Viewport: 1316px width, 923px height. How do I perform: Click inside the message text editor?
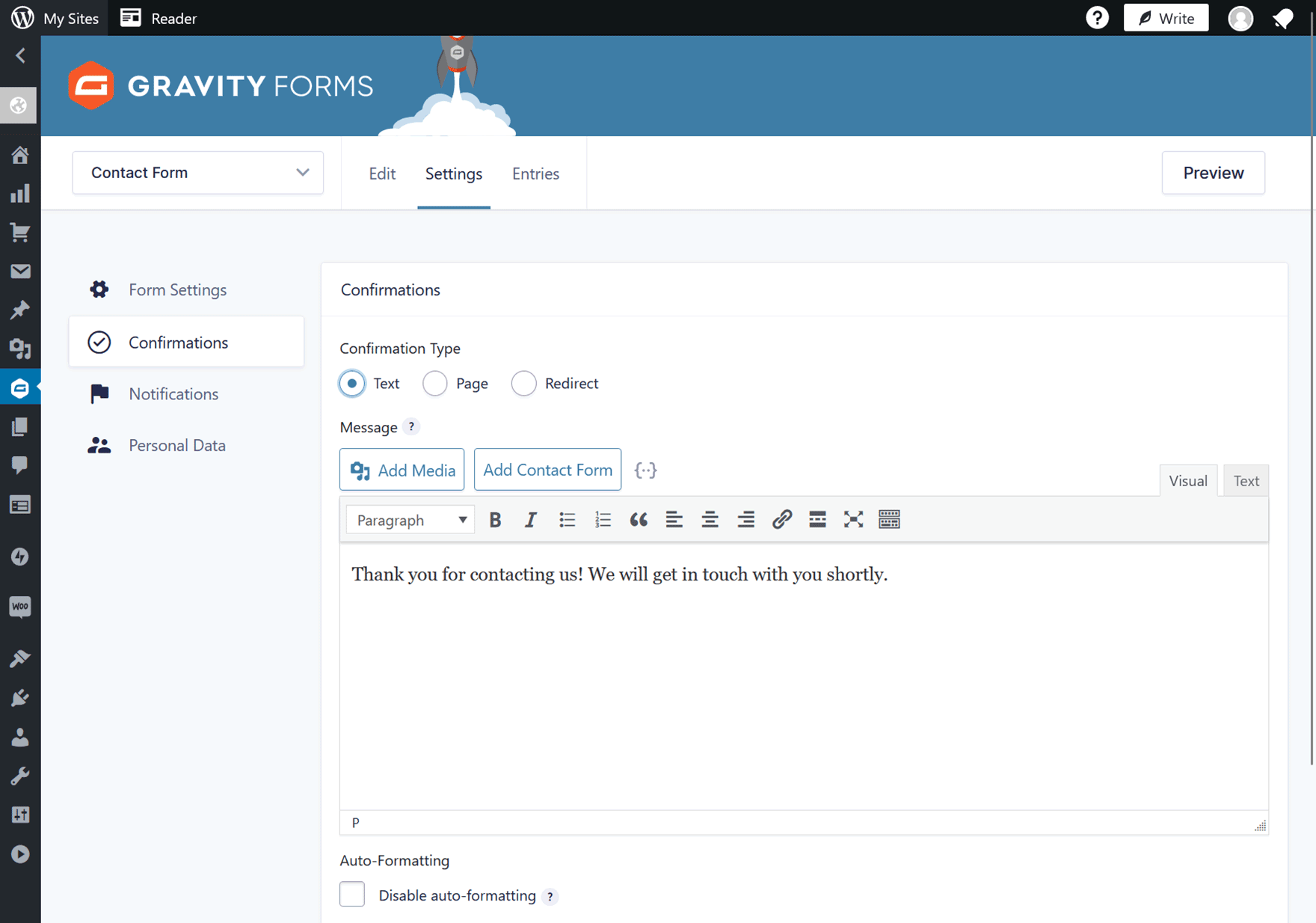click(804, 676)
